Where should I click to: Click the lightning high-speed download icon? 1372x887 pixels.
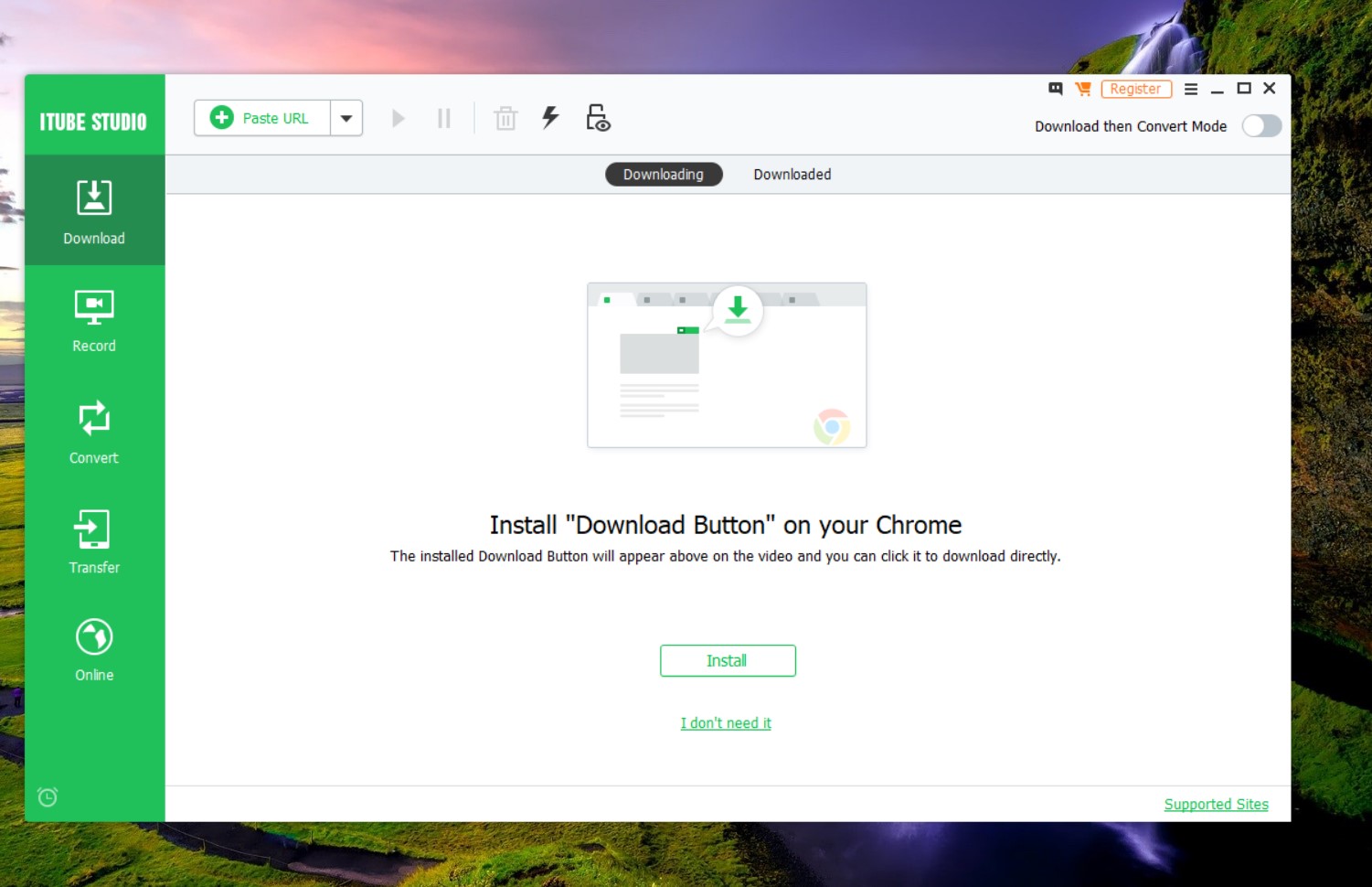pos(549,118)
